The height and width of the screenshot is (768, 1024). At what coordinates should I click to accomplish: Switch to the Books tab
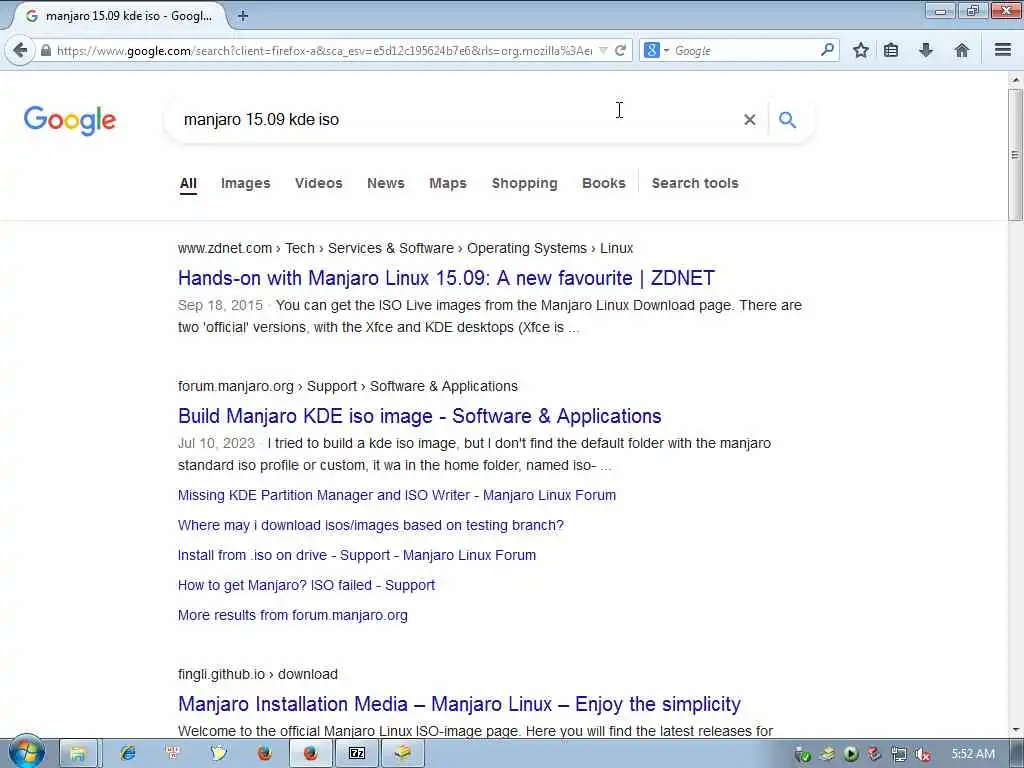pyautogui.click(x=603, y=184)
